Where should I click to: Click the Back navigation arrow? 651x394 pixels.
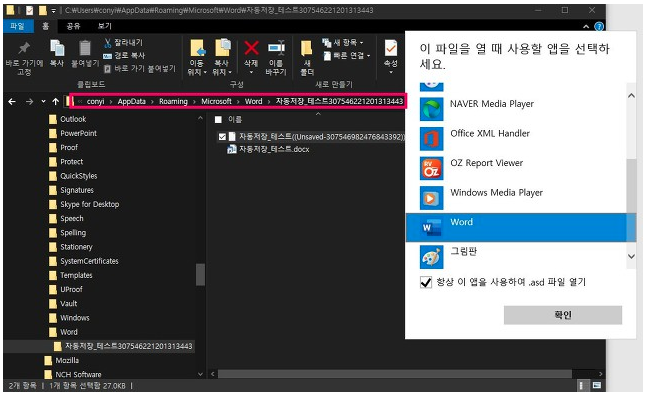(12, 101)
